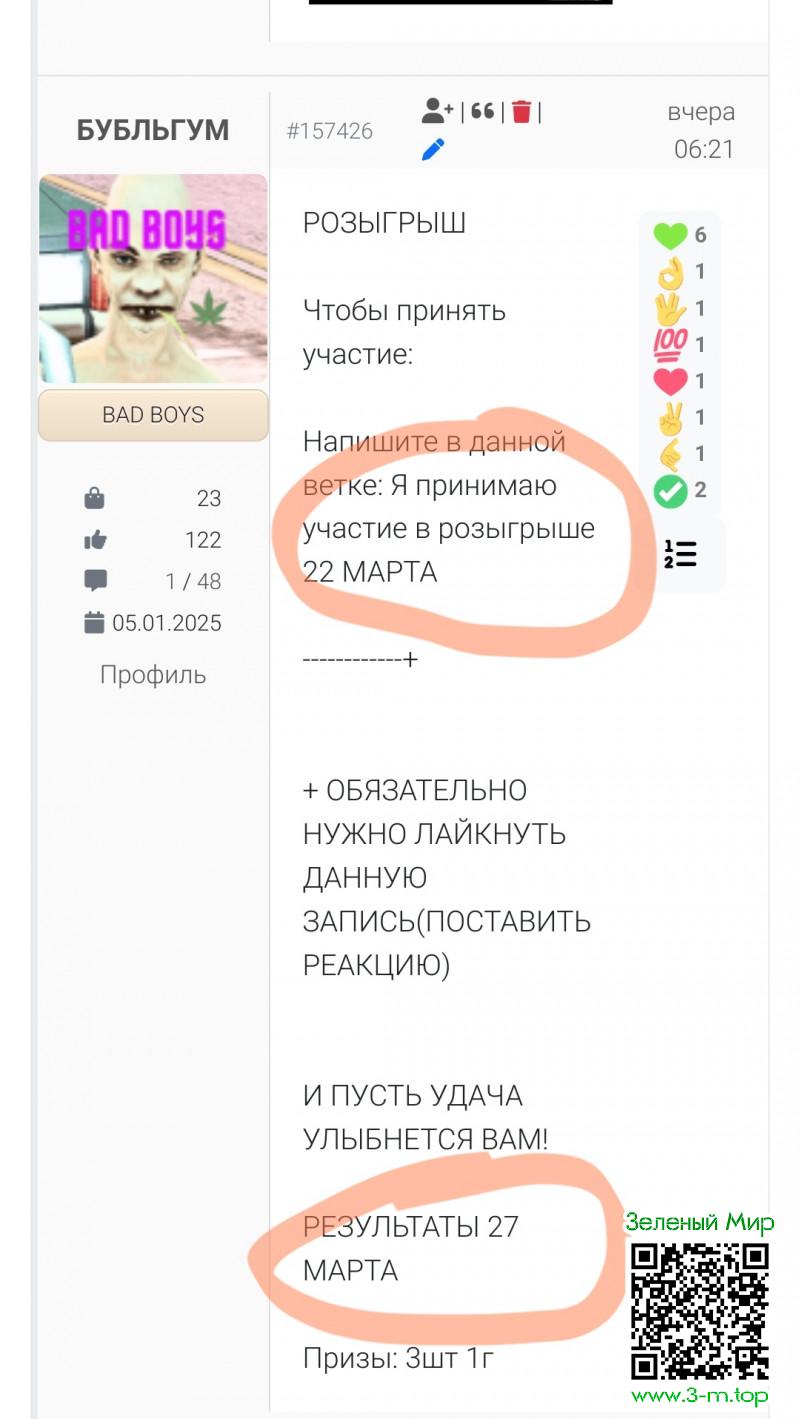Select the pointing finger reaction
800x1419 pixels.
(670, 453)
